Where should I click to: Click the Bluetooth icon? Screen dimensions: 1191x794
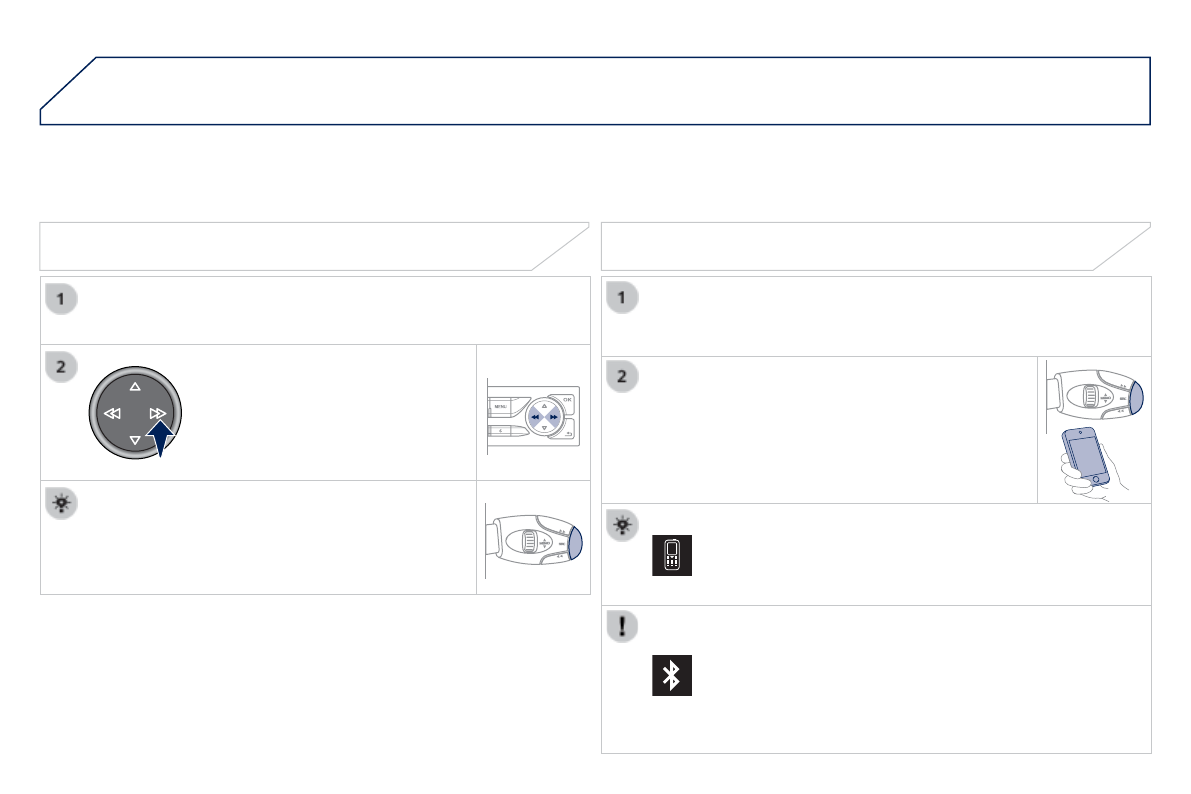click(672, 677)
